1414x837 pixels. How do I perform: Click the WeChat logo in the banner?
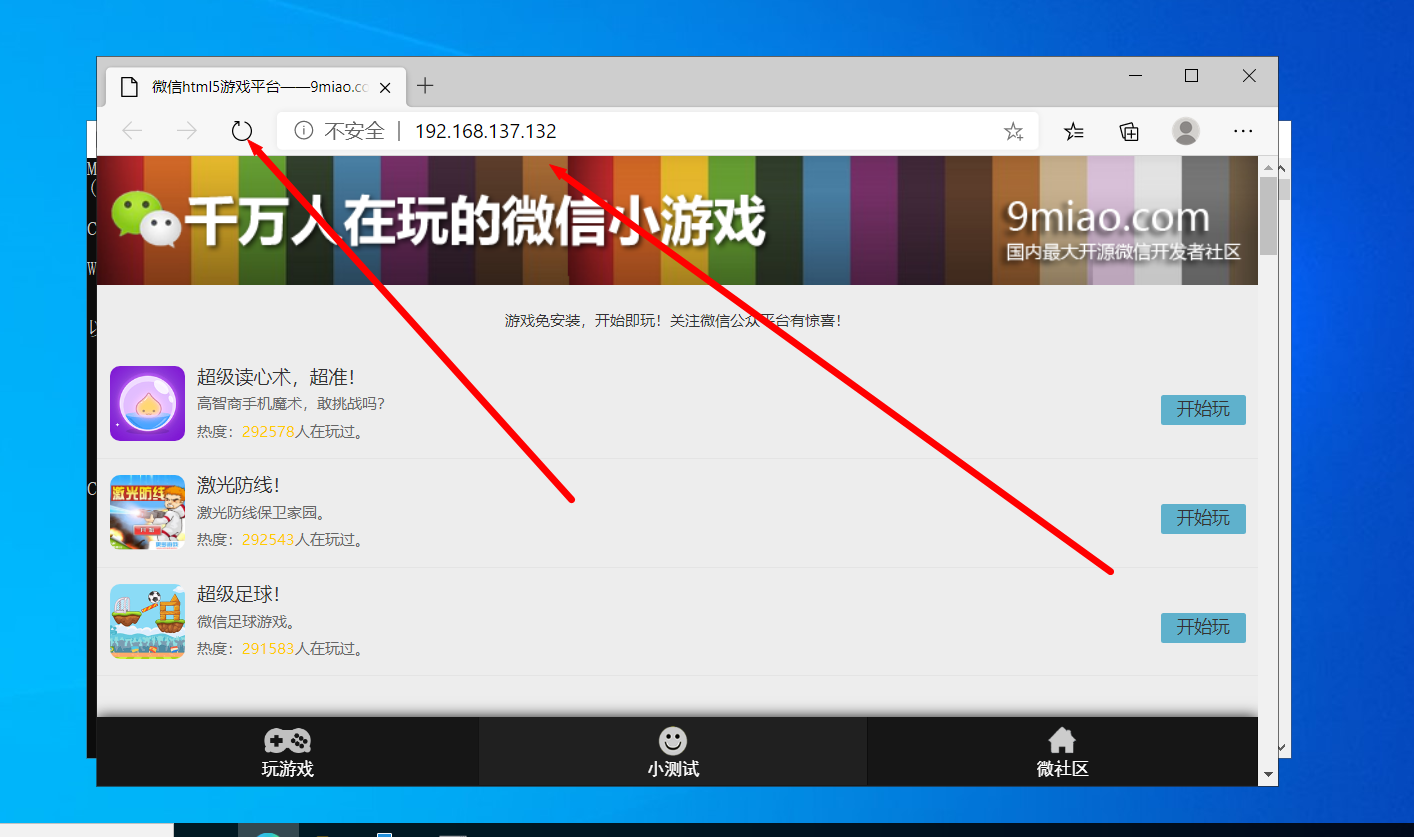tap(146, 219)
